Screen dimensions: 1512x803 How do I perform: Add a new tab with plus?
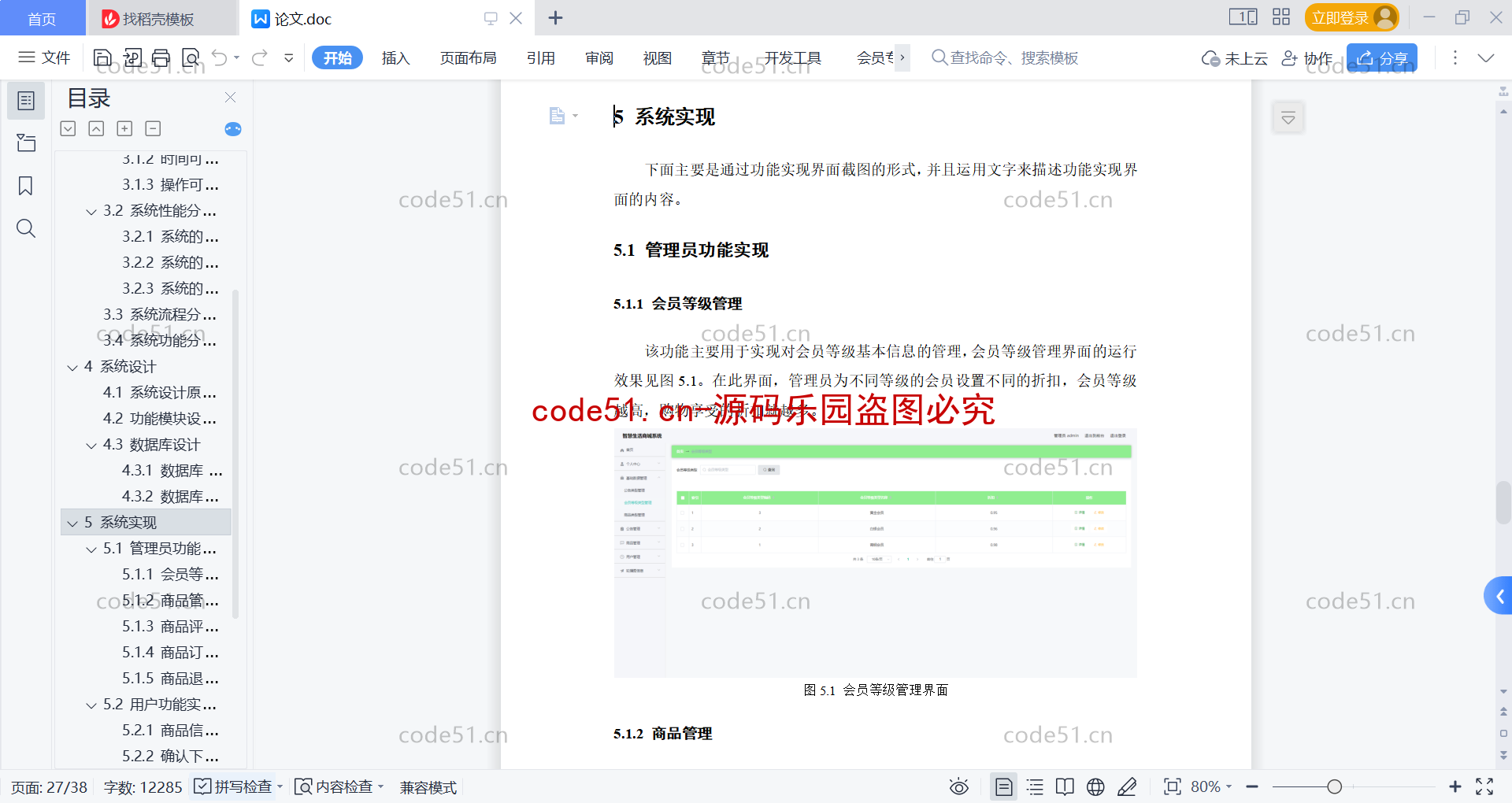pos(555,18)
